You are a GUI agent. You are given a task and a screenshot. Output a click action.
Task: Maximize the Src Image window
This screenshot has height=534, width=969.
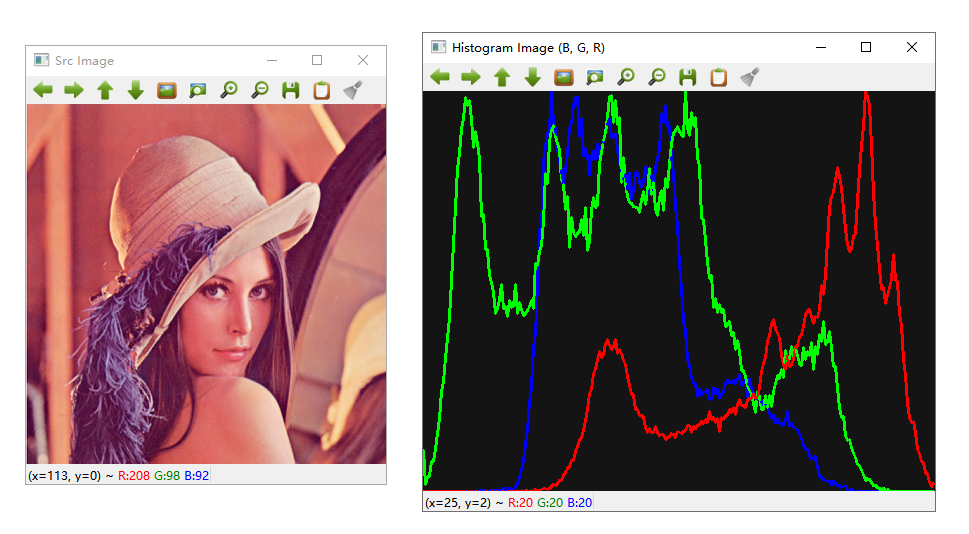coord(317,60)
